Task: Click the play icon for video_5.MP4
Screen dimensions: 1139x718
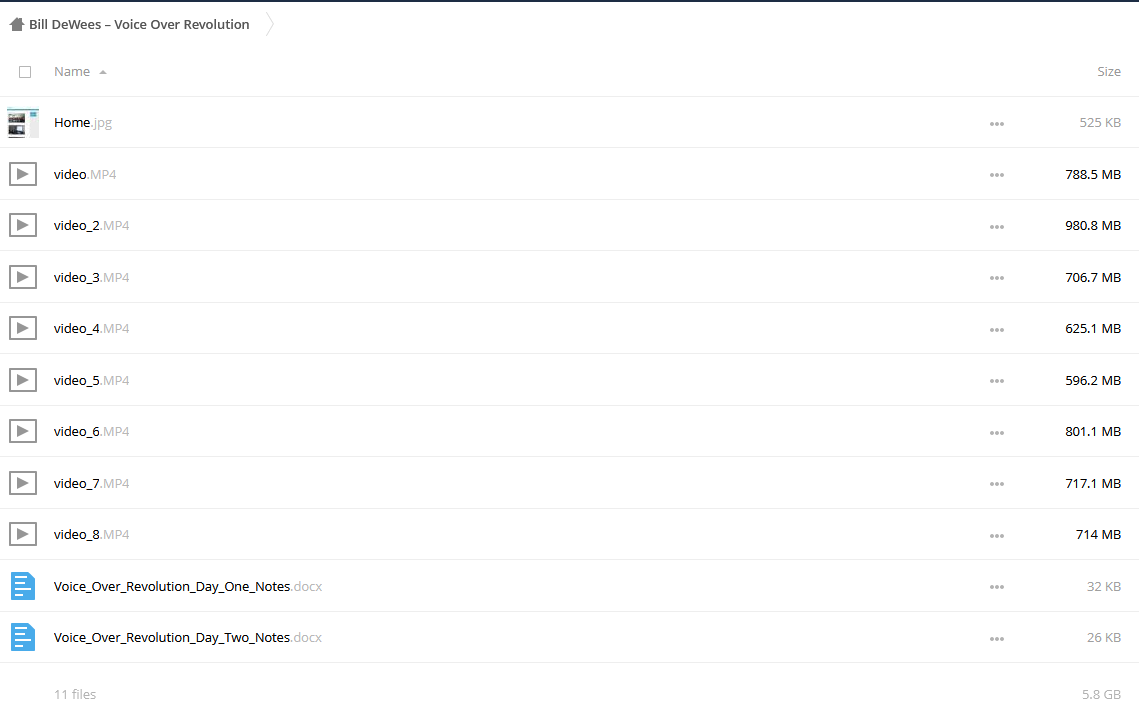Action: pos(23,380)
